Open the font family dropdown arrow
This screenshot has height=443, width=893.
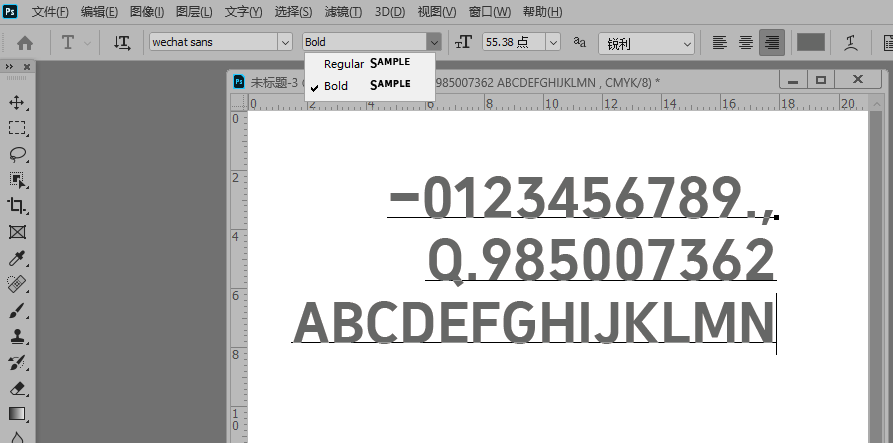285,42
